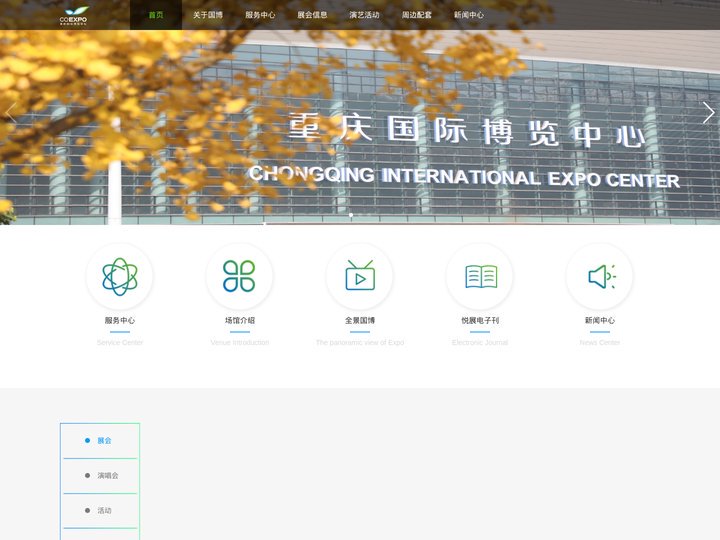
Task: Open the 关于国博 menu item
Action: (208, 15)
